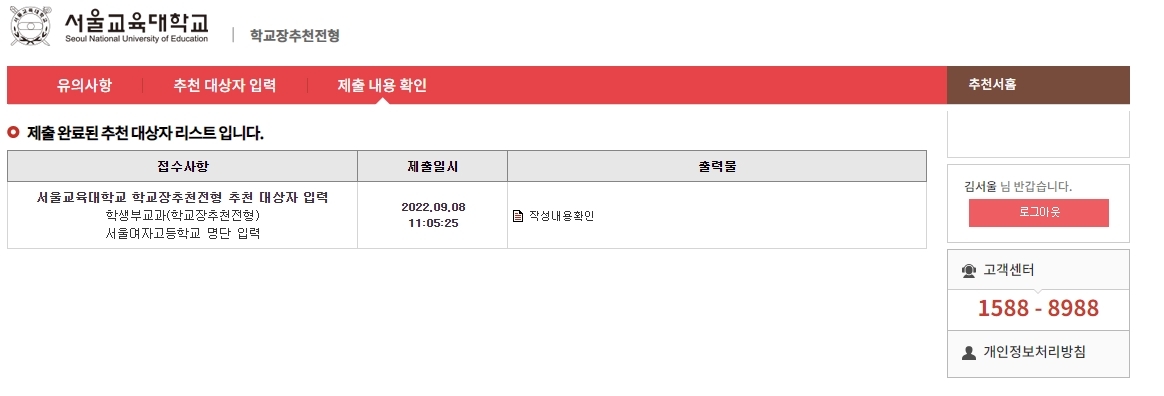1164x396 pixels.
Task: Click the Seoul National University of Education crest
Action: 31,26
